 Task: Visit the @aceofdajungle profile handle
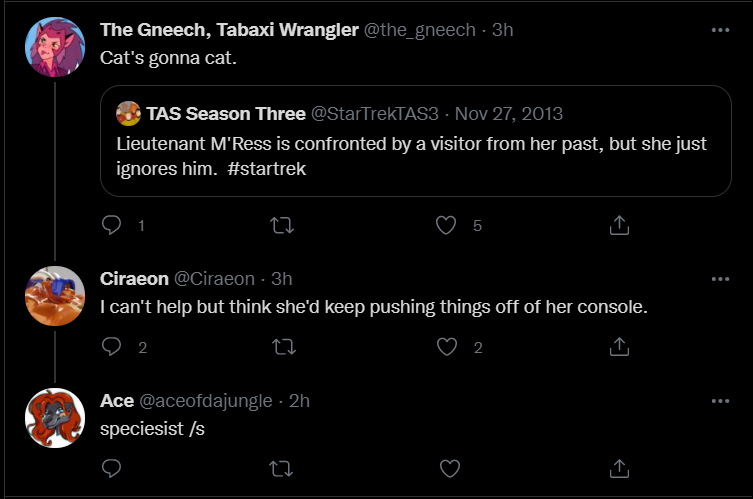[206, 401]
